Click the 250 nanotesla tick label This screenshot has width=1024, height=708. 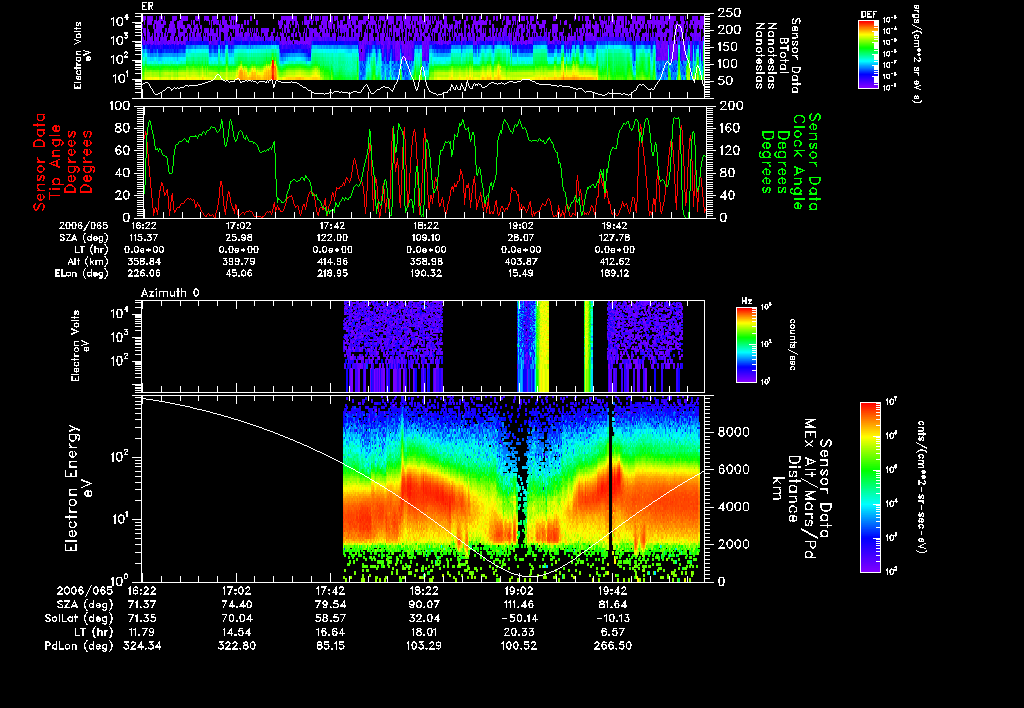(729, 13)
